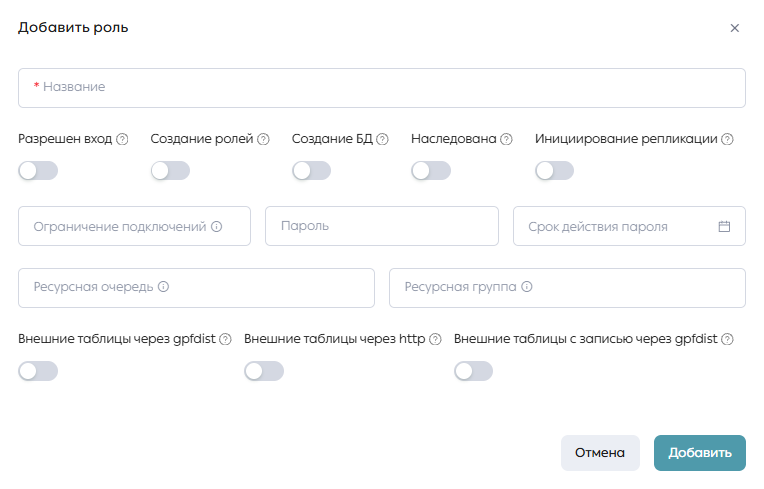This screenshot has height=489, width=764.
Task: Open calendar icon in Срок действия пароля
Action: (724, 226)
